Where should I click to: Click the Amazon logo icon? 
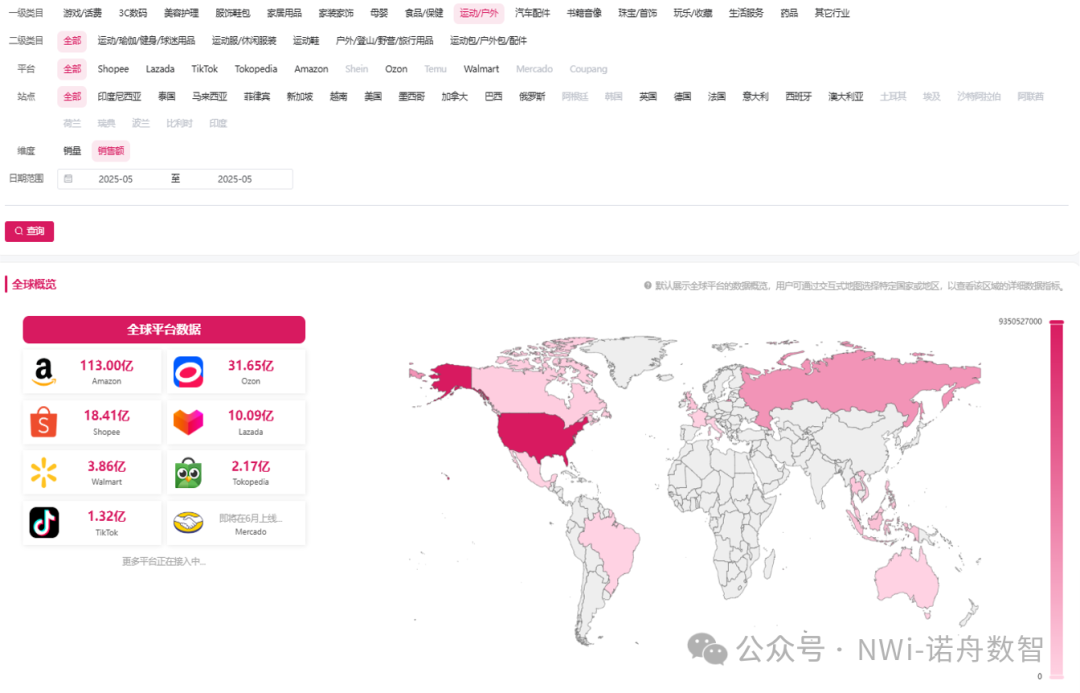pyautogui.click(x=43, y=372)
